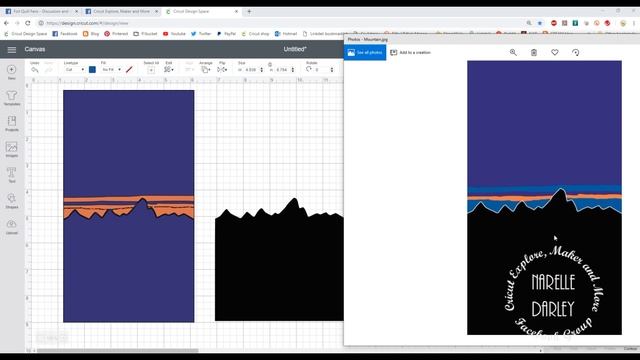Screen dimensions: 640x360
Task: Click the zoom magnifier icon in Photos
Action: [x=513, y=52]
